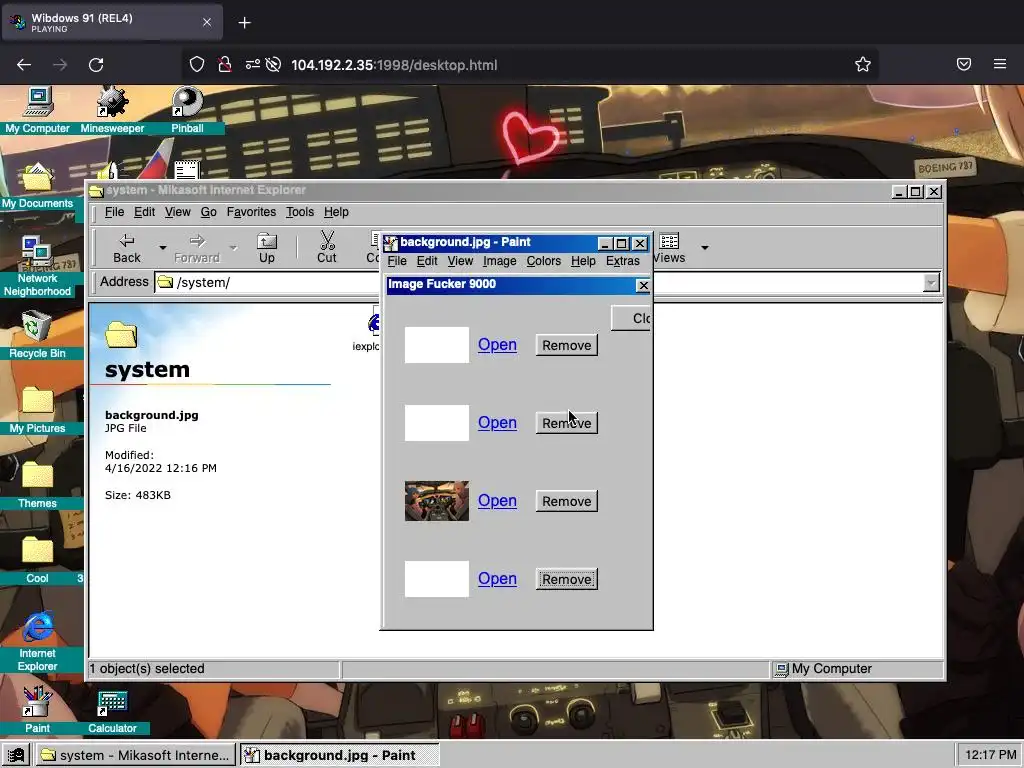
Task: Go back in the browser
Action: (x=24, y=65)
